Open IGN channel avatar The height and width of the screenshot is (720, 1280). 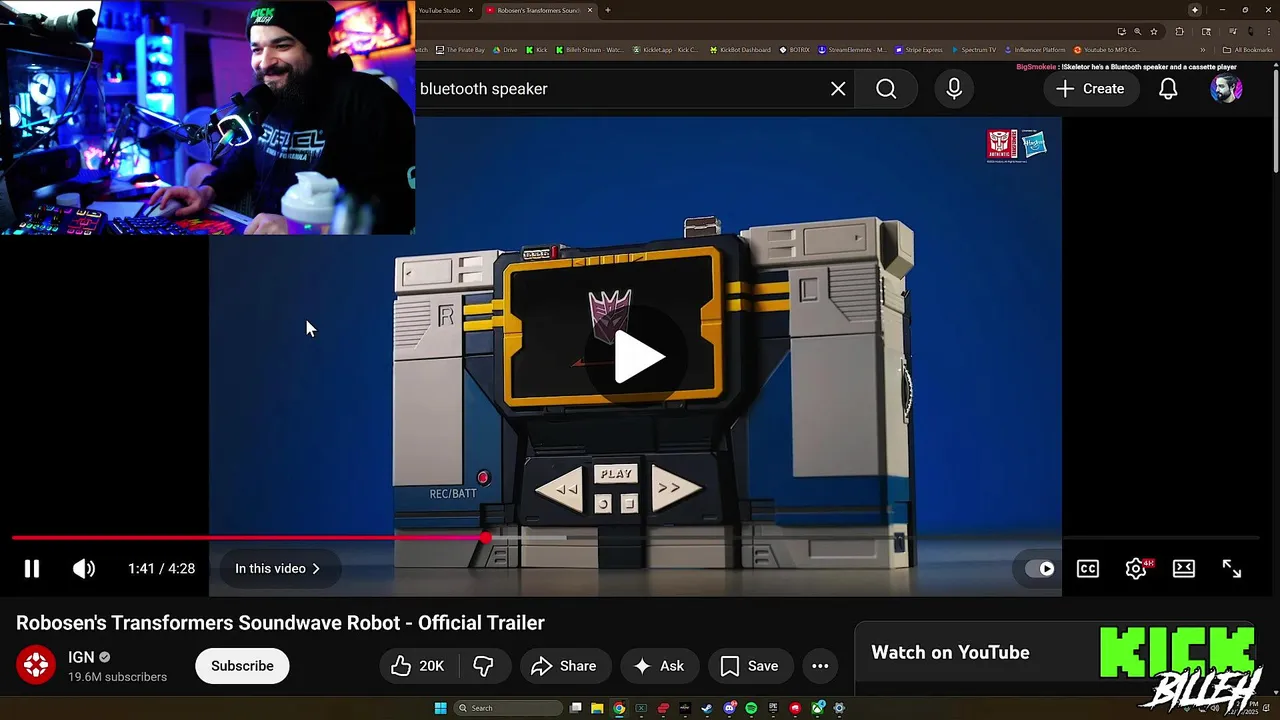coord(36,665)
